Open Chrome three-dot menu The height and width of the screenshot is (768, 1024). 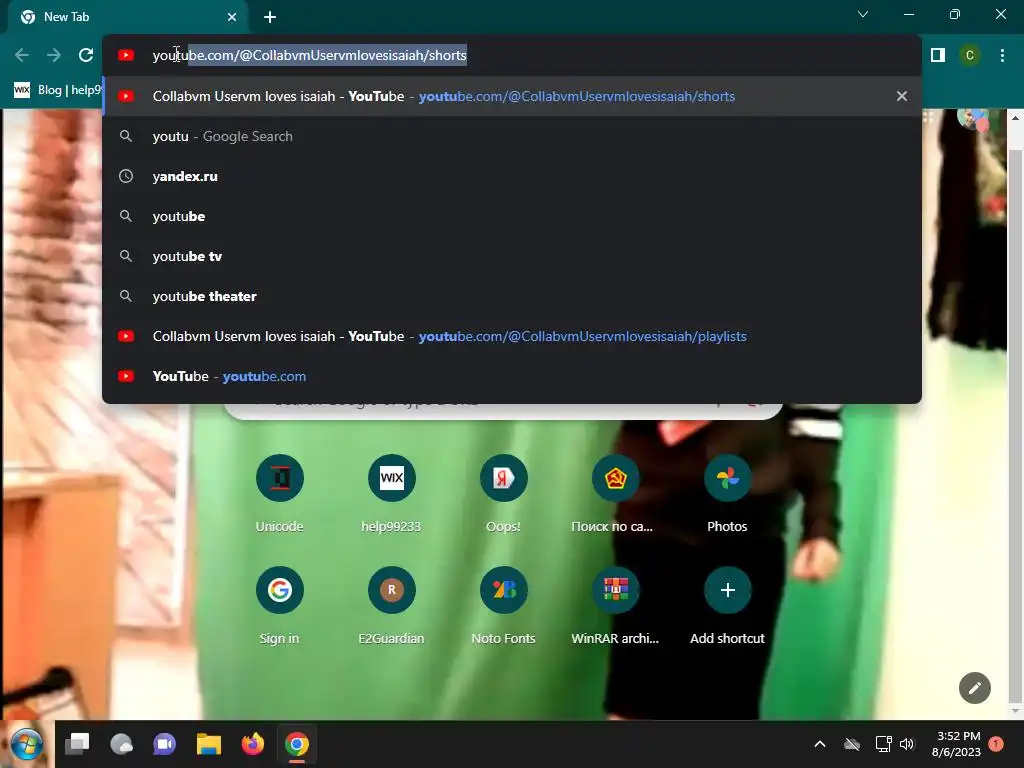[1002, 55]
